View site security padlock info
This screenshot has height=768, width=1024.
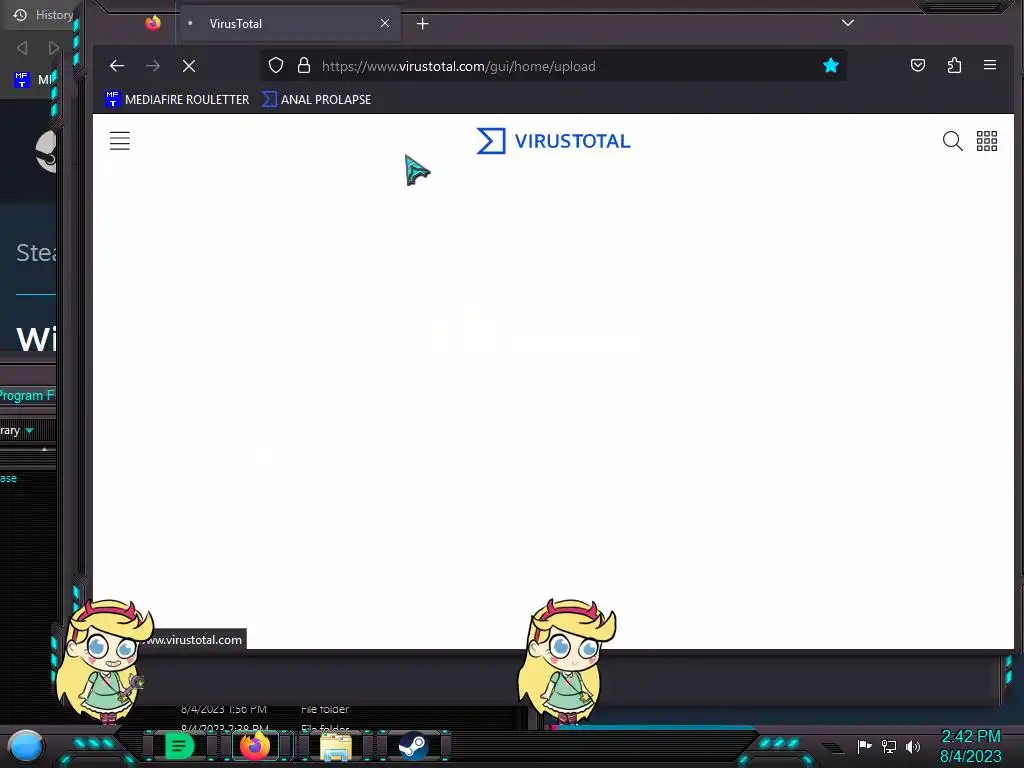[304, 65]
